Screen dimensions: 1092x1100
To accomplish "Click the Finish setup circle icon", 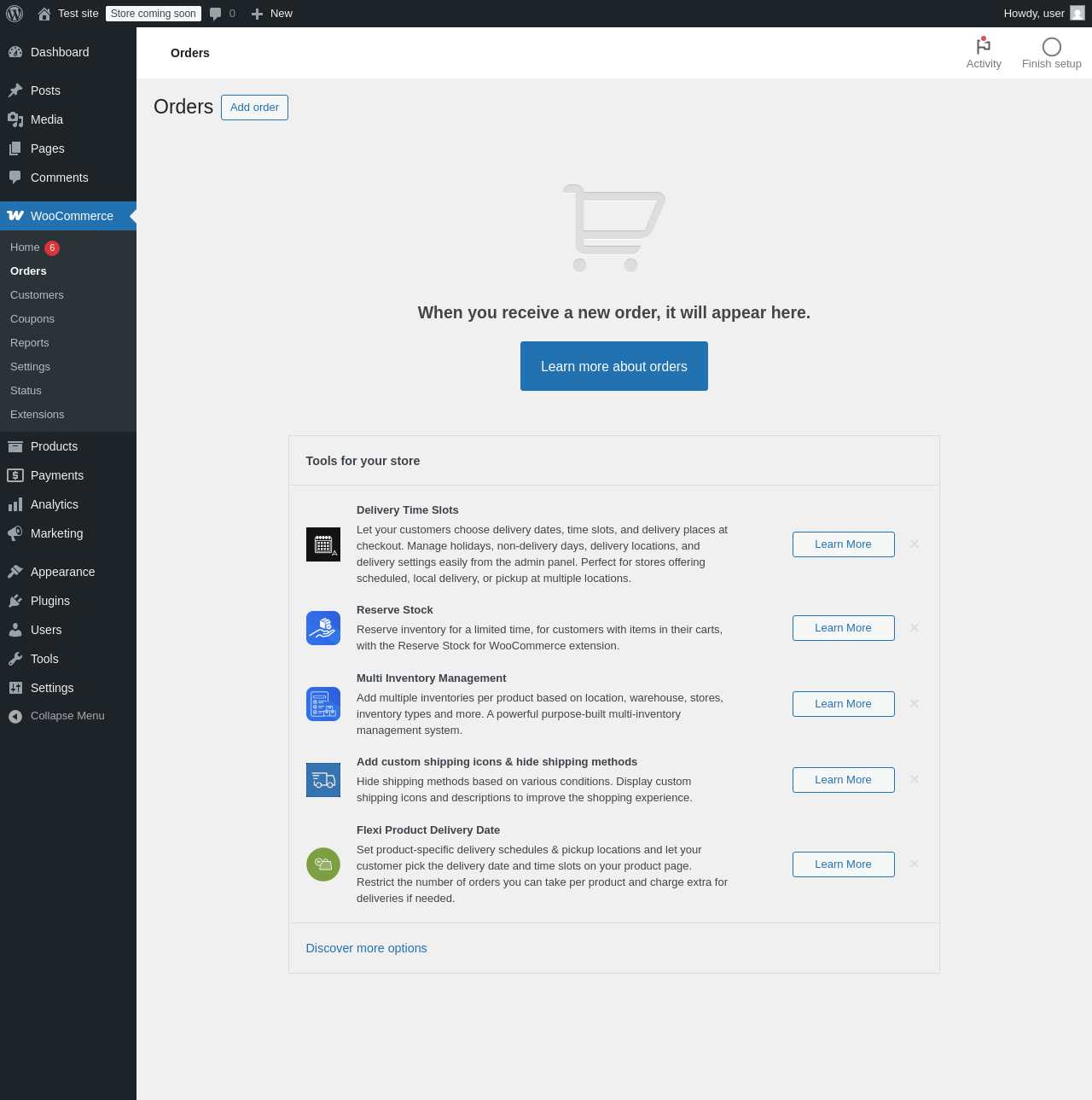I will tap(1052, 47).
